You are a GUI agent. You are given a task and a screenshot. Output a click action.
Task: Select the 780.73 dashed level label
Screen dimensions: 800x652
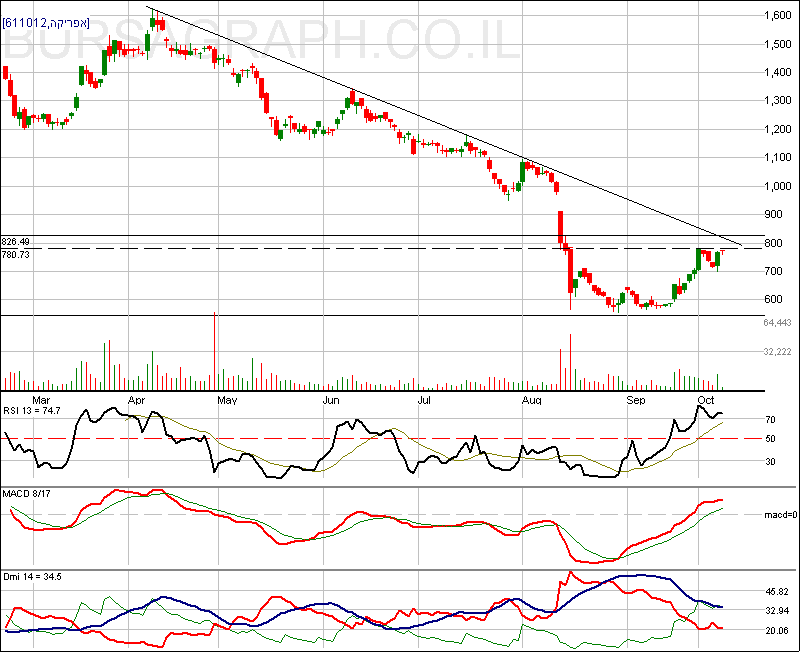pos(16,254)
